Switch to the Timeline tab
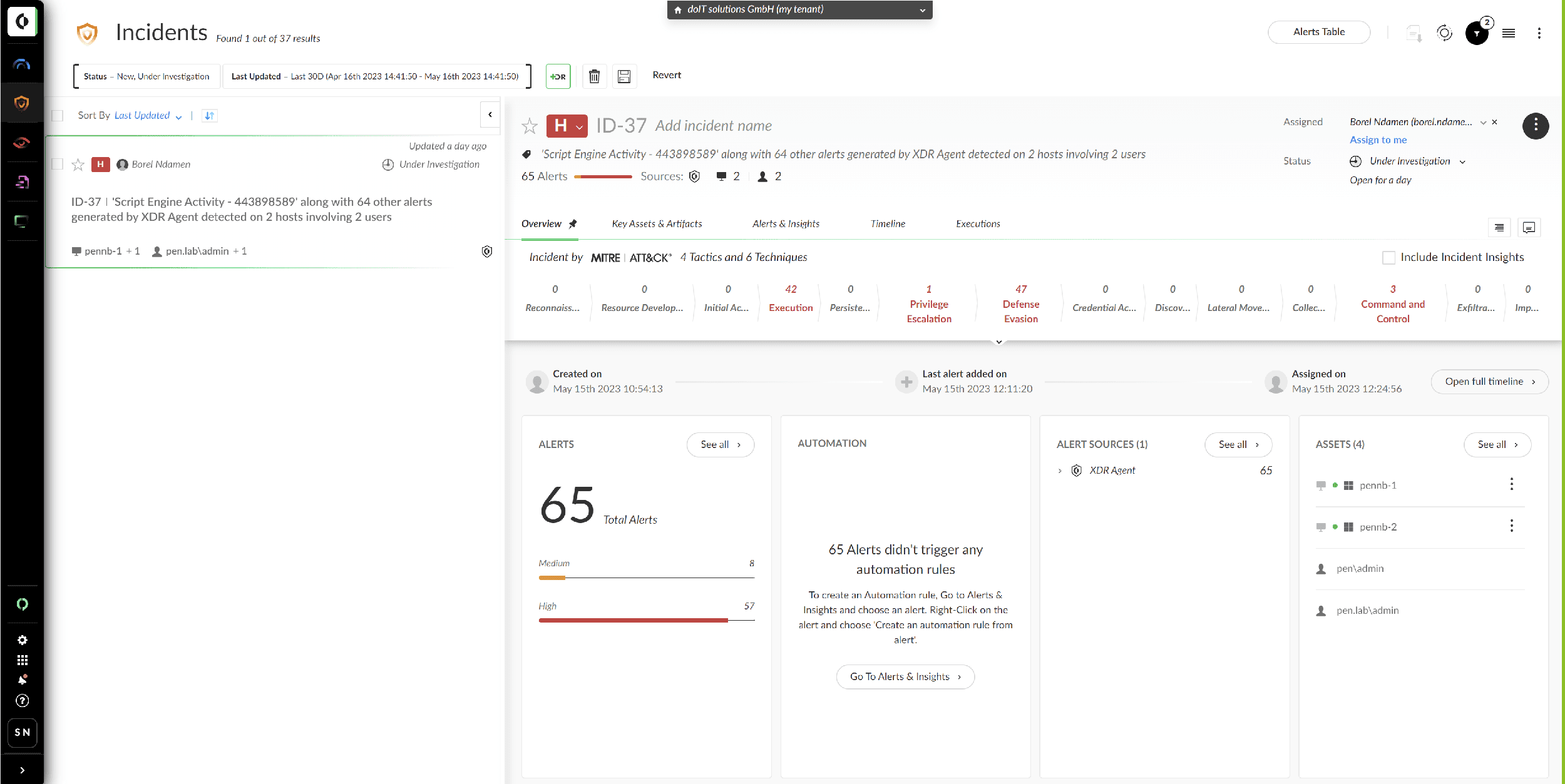The image size is (1565, 784). (x=888, y=224)
